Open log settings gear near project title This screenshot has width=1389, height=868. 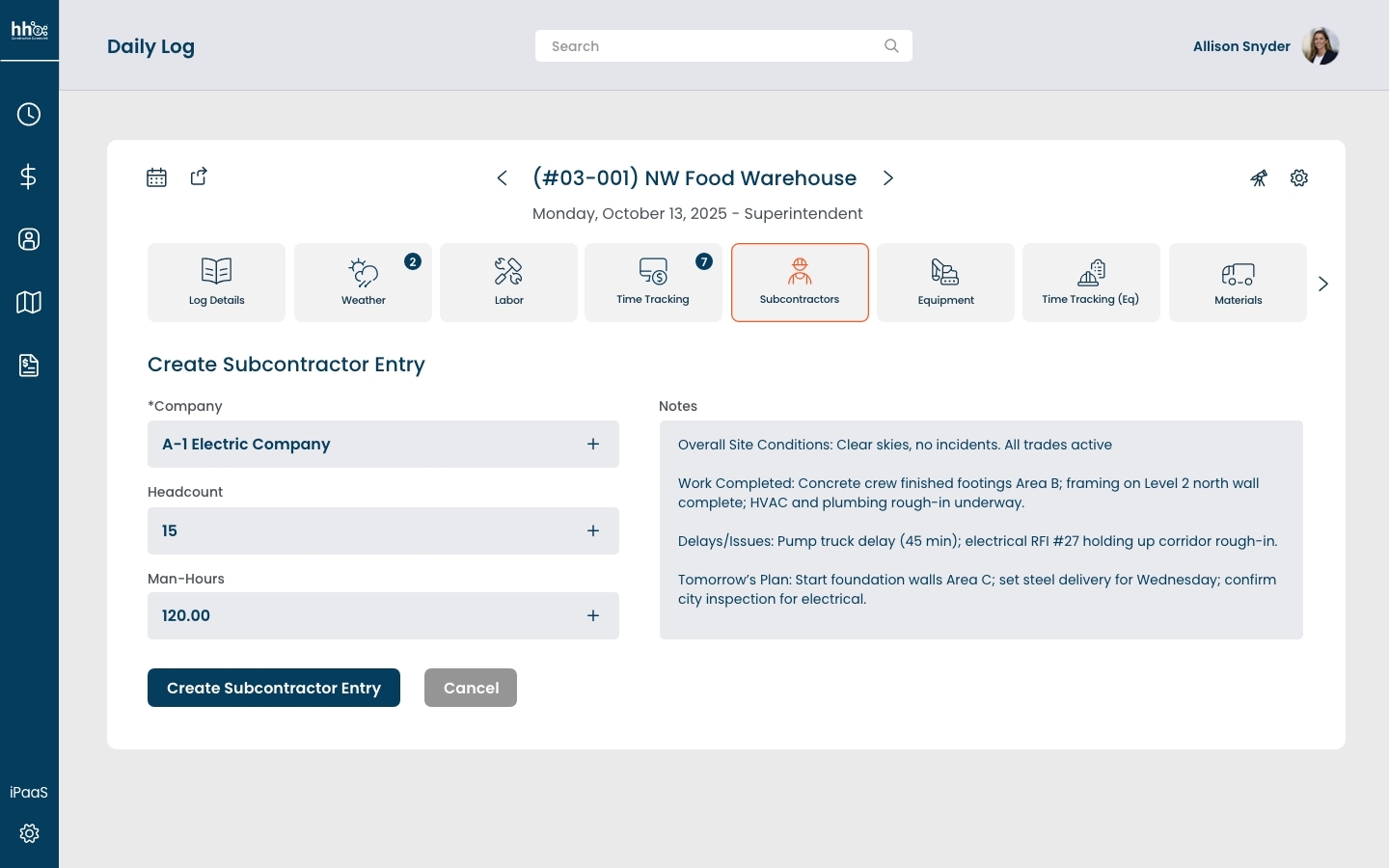tap(1299, 178)
